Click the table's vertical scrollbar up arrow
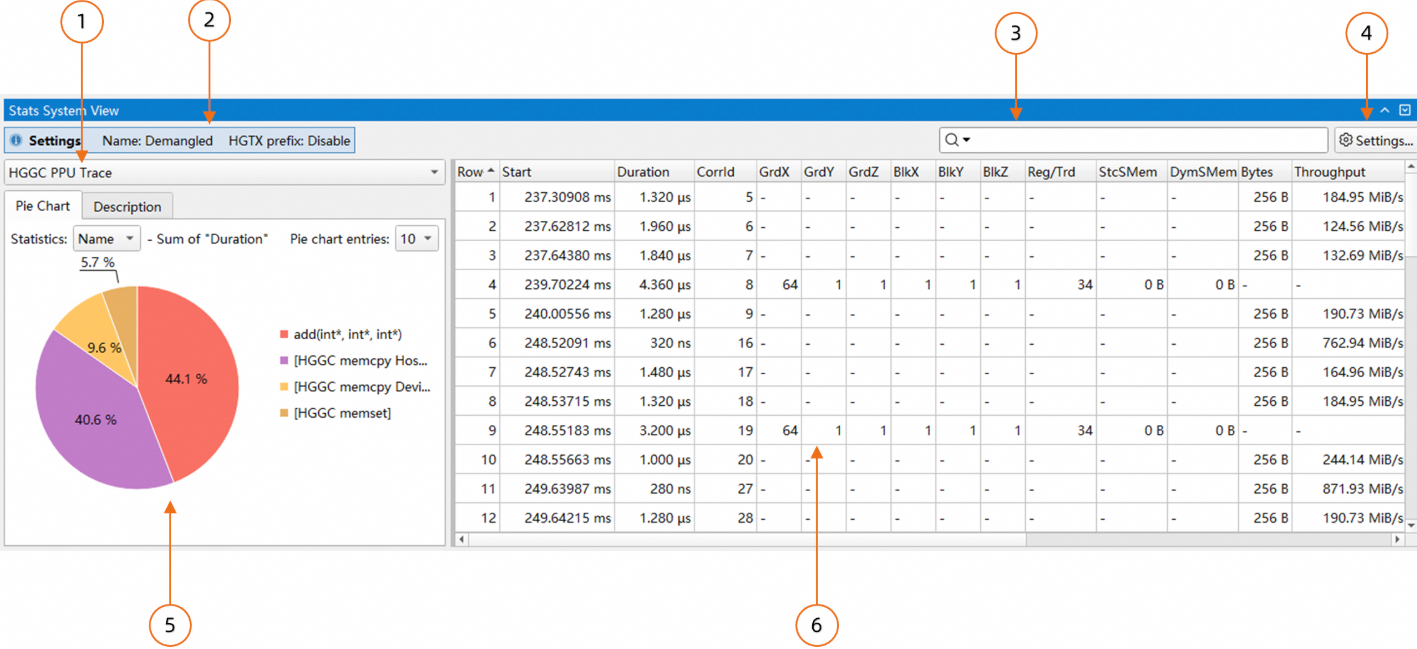 pyautogui.click(x=1411, y=167)
